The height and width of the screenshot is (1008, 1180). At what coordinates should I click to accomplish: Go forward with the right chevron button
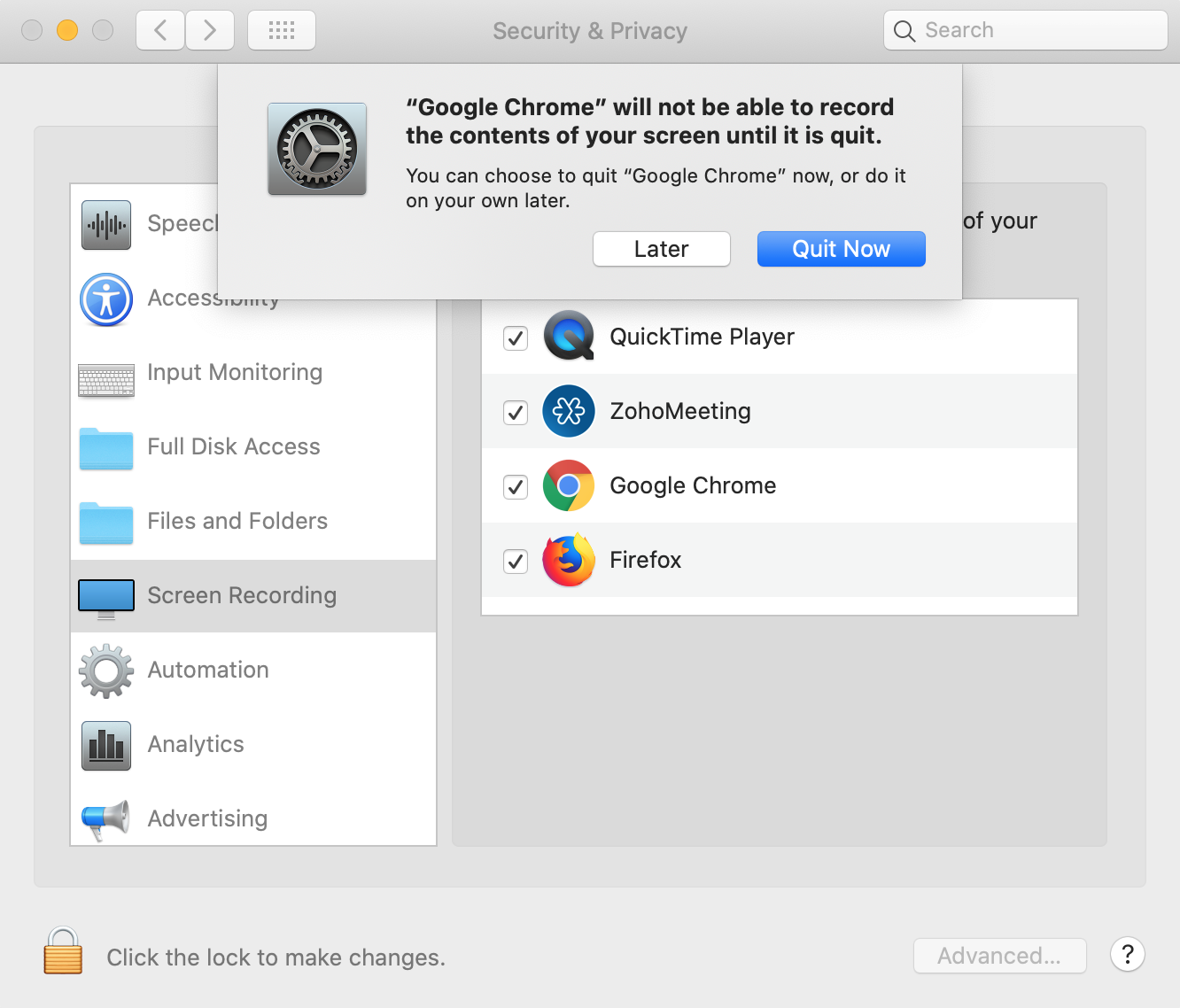[210, 30]
